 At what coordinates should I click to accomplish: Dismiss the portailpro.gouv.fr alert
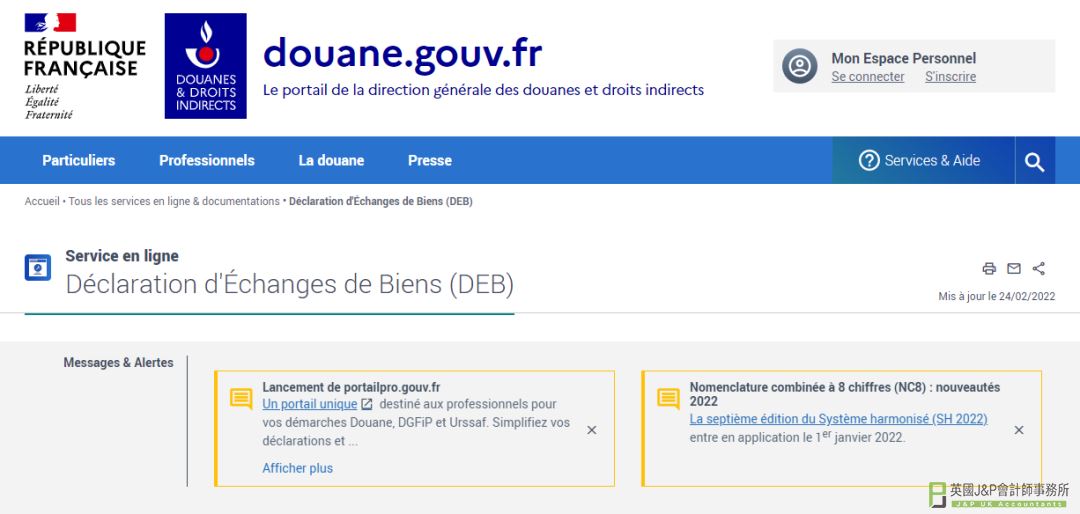[x=592, y=430]
